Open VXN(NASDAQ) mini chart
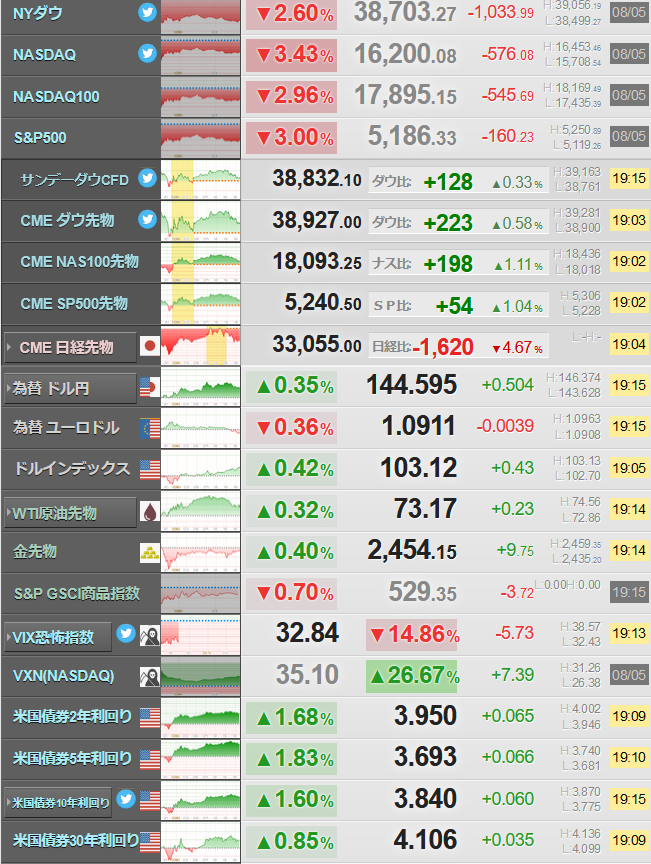This screenshot has width=651, height=864. click(201, 677)
